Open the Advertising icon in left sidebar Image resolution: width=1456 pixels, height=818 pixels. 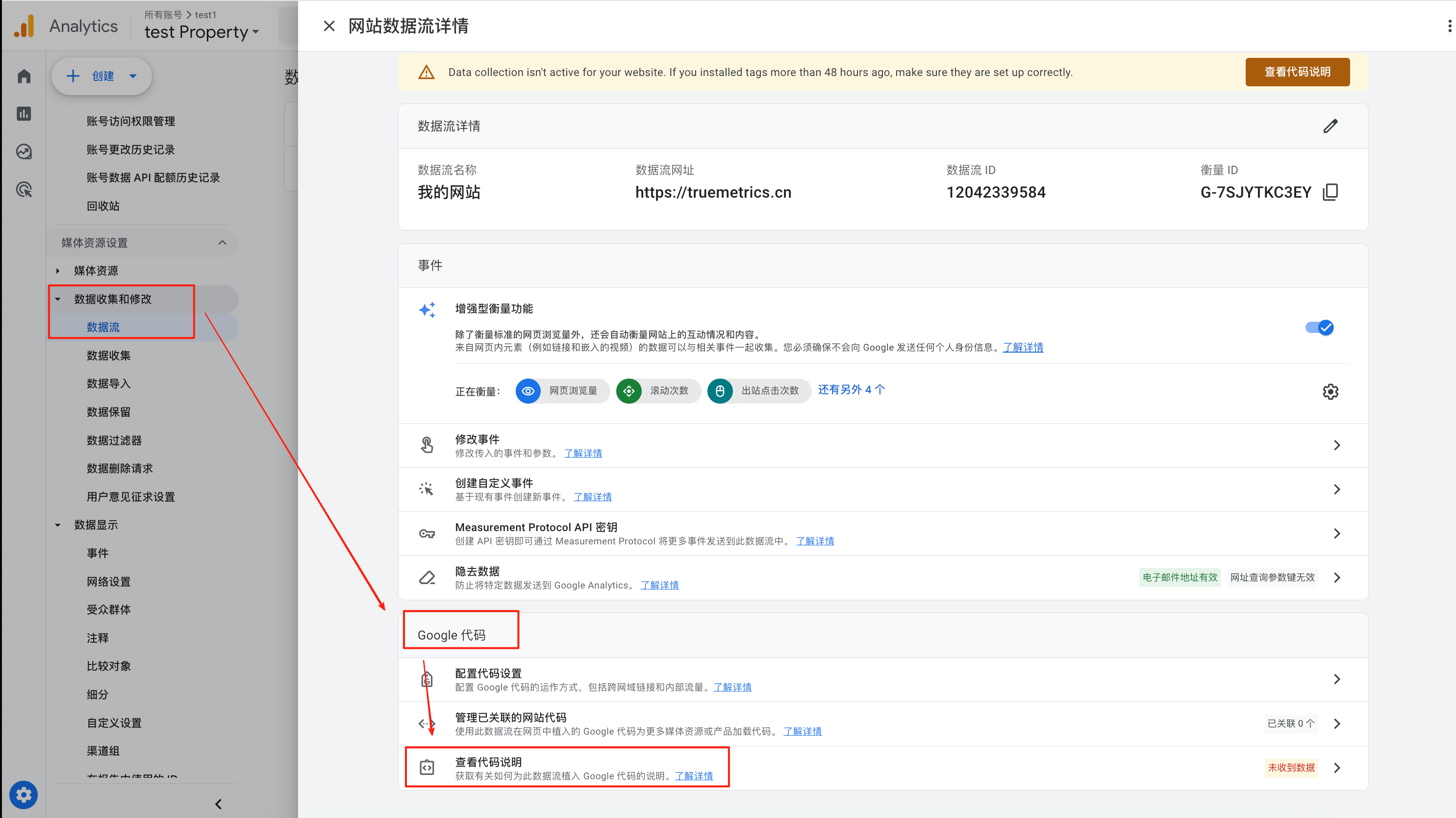24,189
